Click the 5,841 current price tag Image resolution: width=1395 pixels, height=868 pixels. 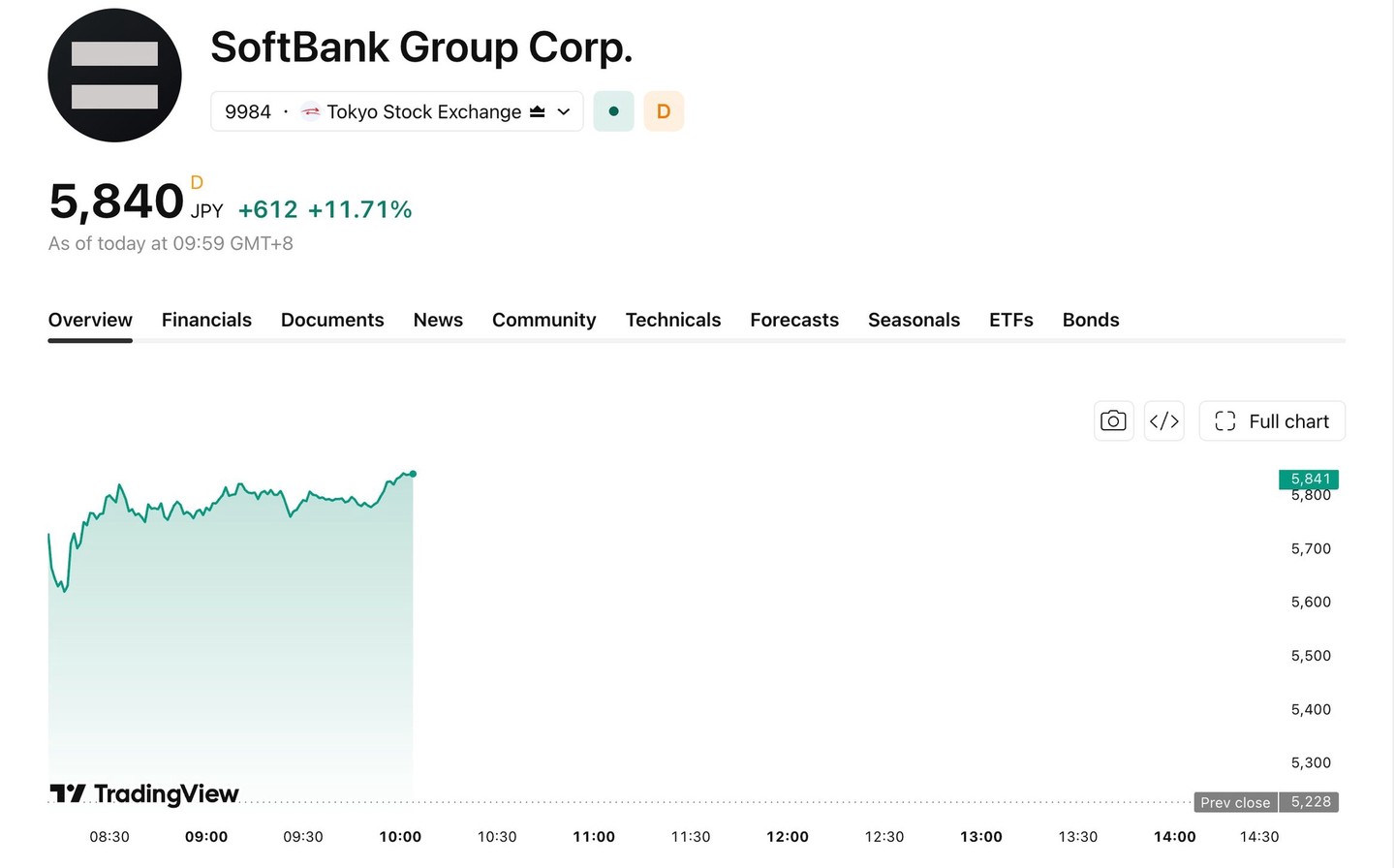tap(1309, 479)
